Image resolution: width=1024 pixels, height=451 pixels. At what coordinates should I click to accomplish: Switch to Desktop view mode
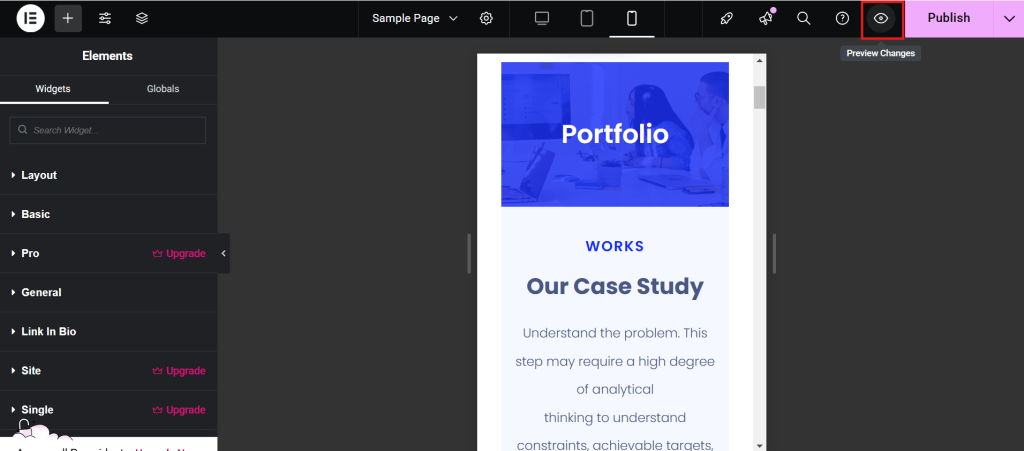tap(542, 18)
